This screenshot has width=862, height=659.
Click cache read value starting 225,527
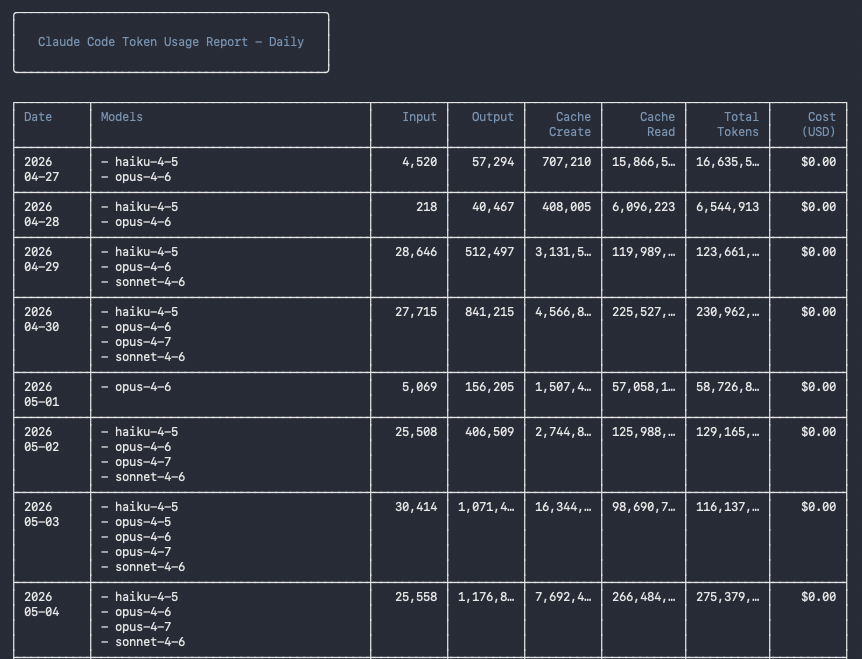(x=643, y=312)
